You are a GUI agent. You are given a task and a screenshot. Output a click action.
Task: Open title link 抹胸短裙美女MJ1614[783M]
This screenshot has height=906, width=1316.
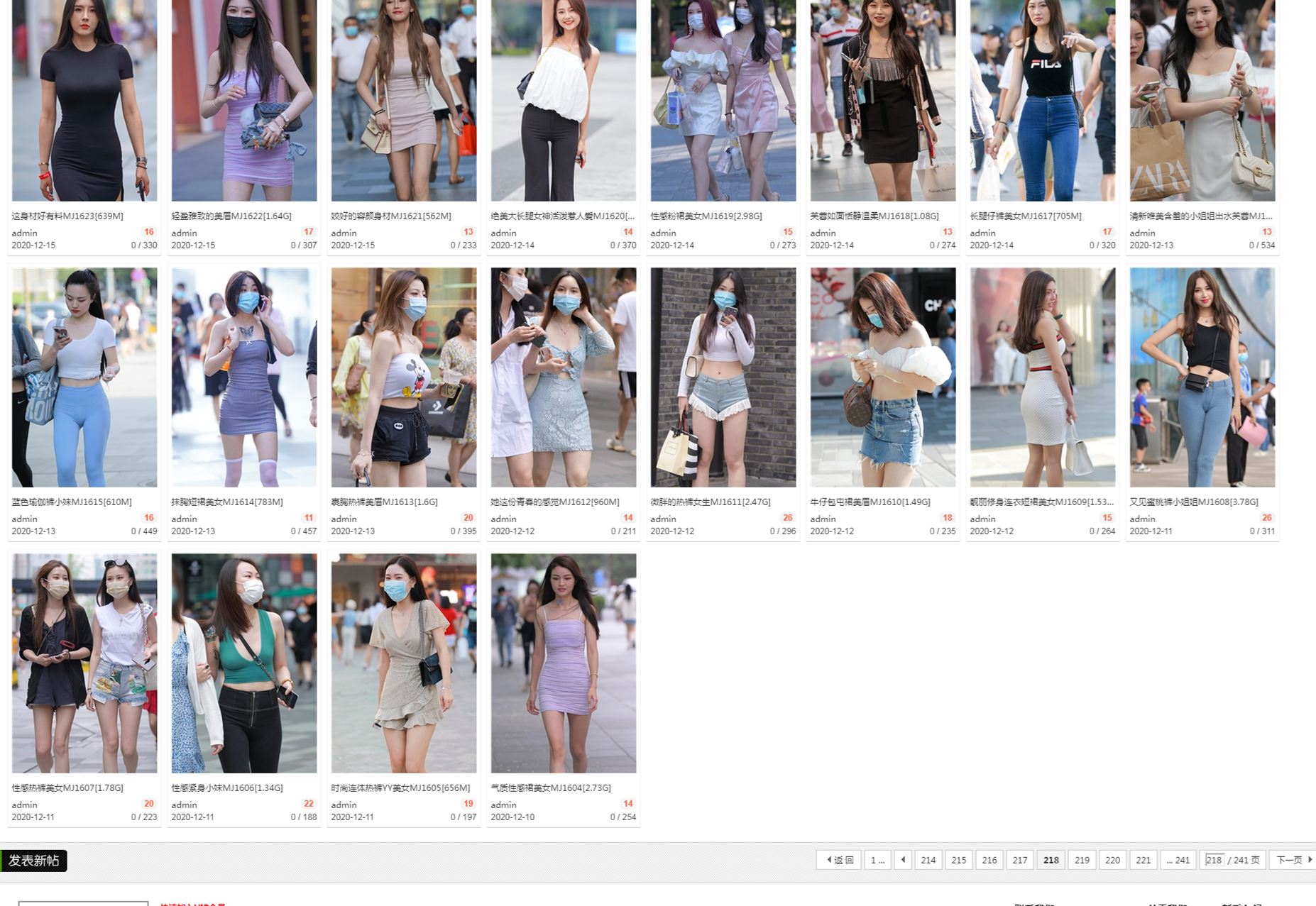(x=227, y=502)
